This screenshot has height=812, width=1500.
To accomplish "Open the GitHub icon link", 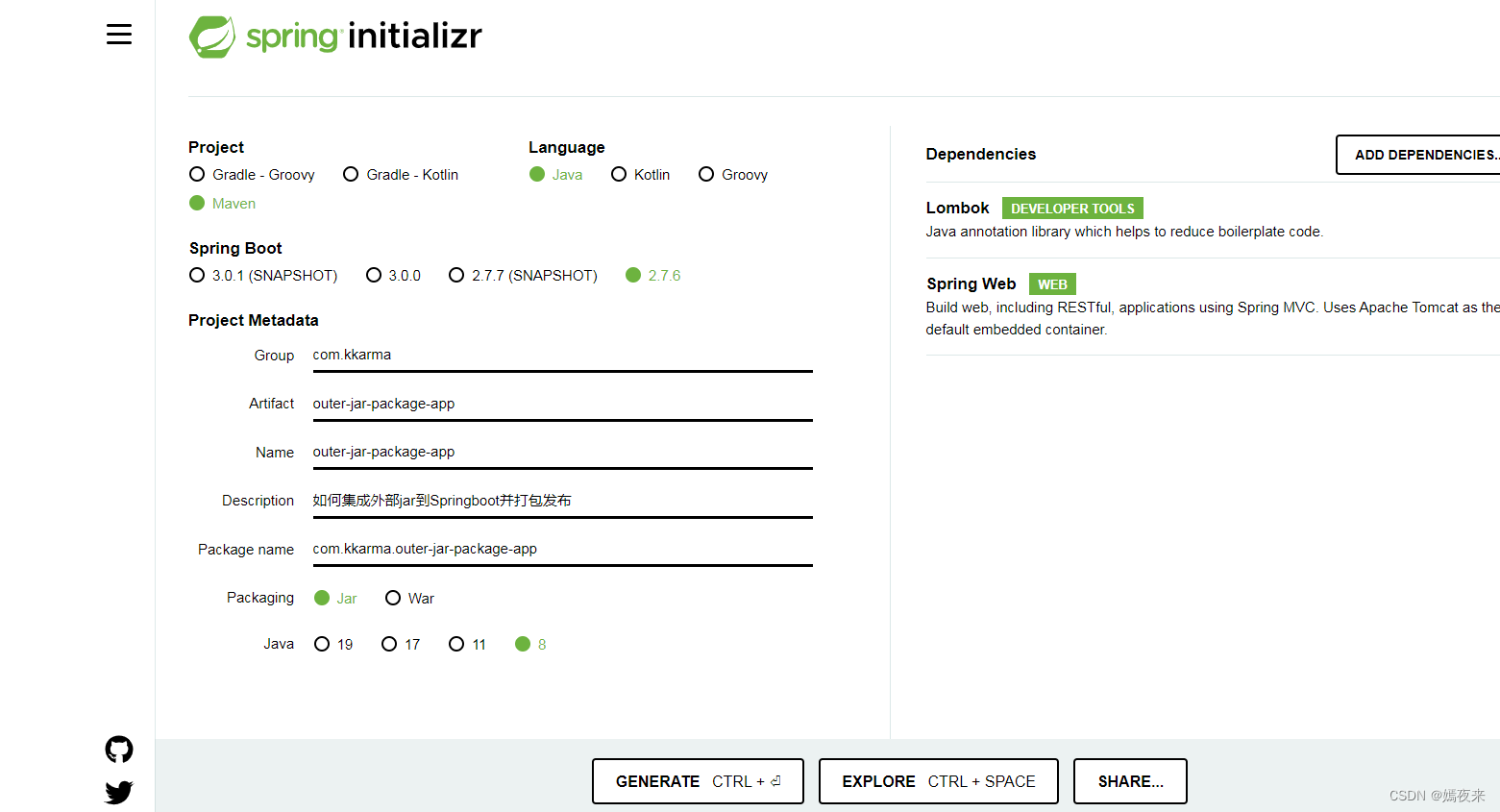I will (119, 750).
